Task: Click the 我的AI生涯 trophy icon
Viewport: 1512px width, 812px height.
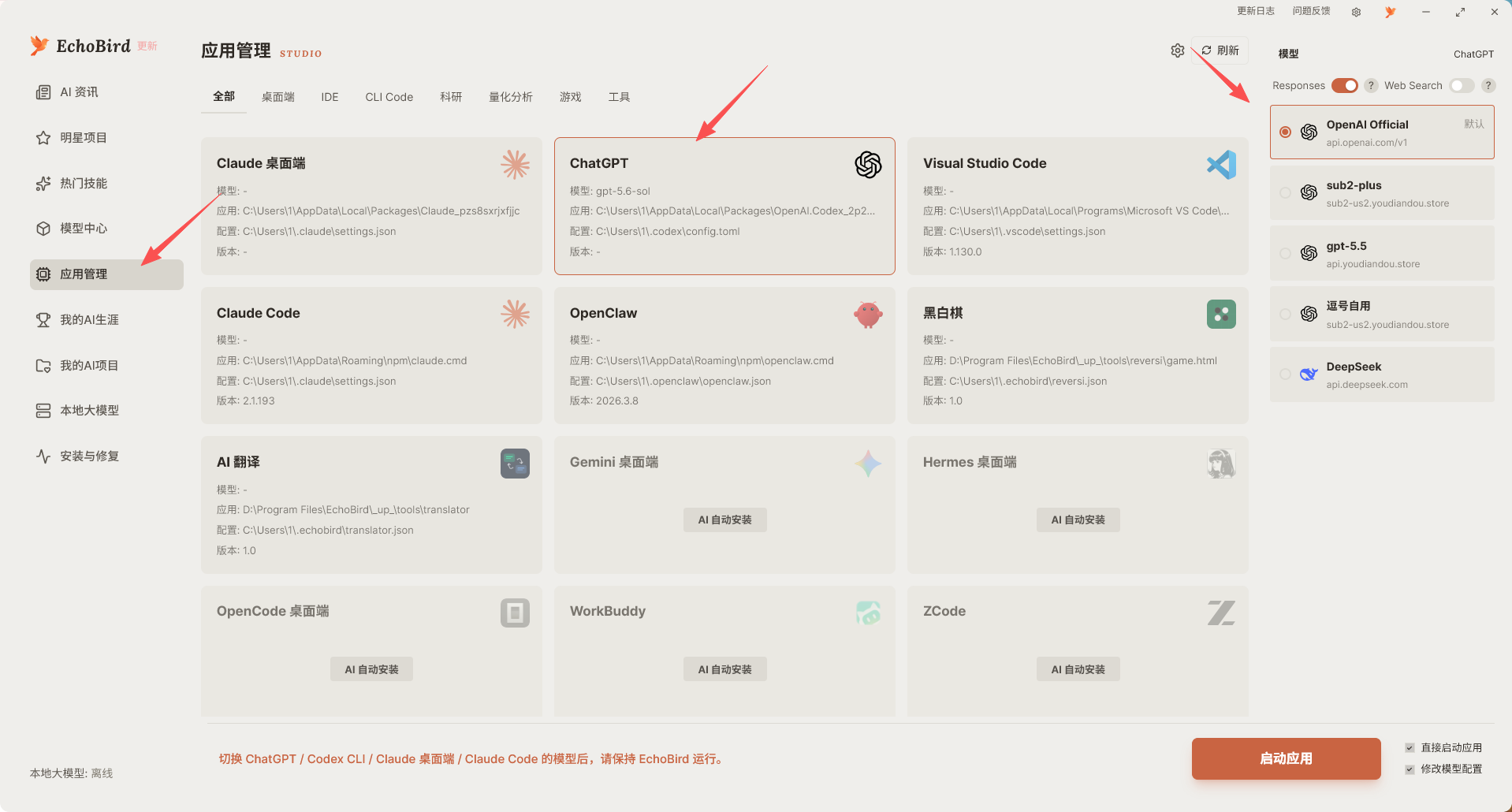Action: coord(43,320)
